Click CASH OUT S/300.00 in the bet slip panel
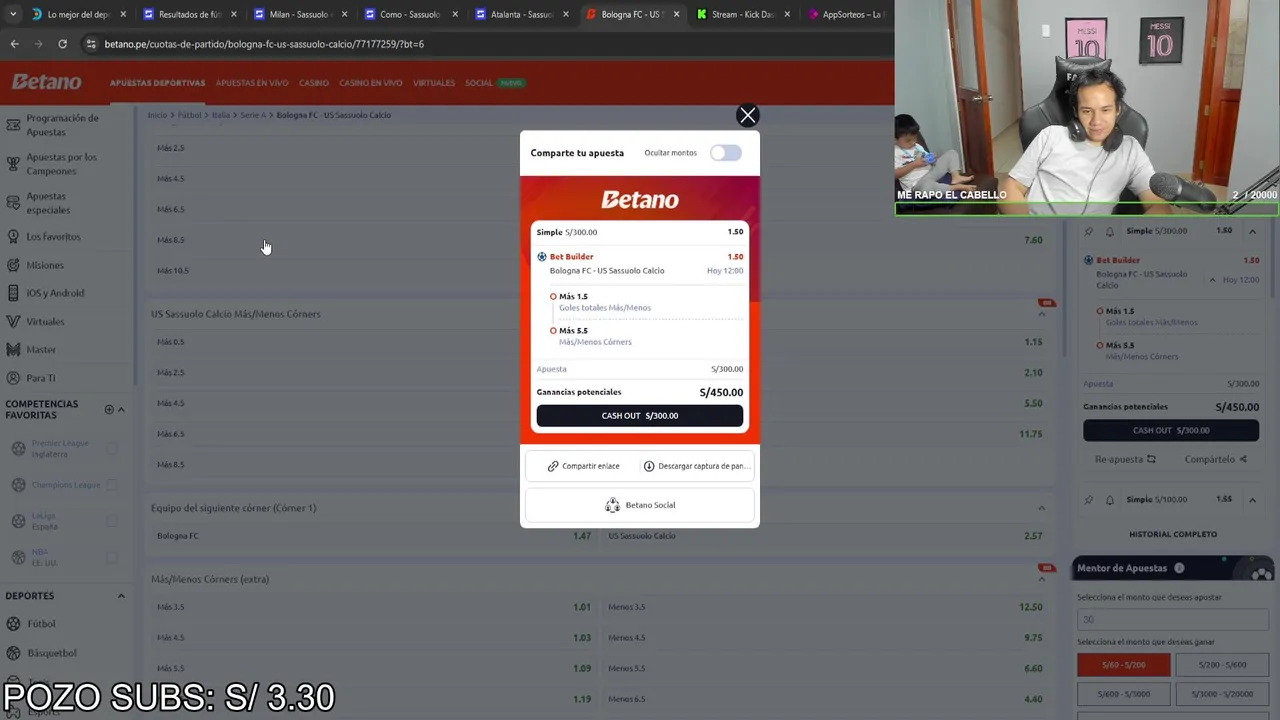This screenshot has width=1280, height=720. pyautogui.click(x=1171, y=430)
